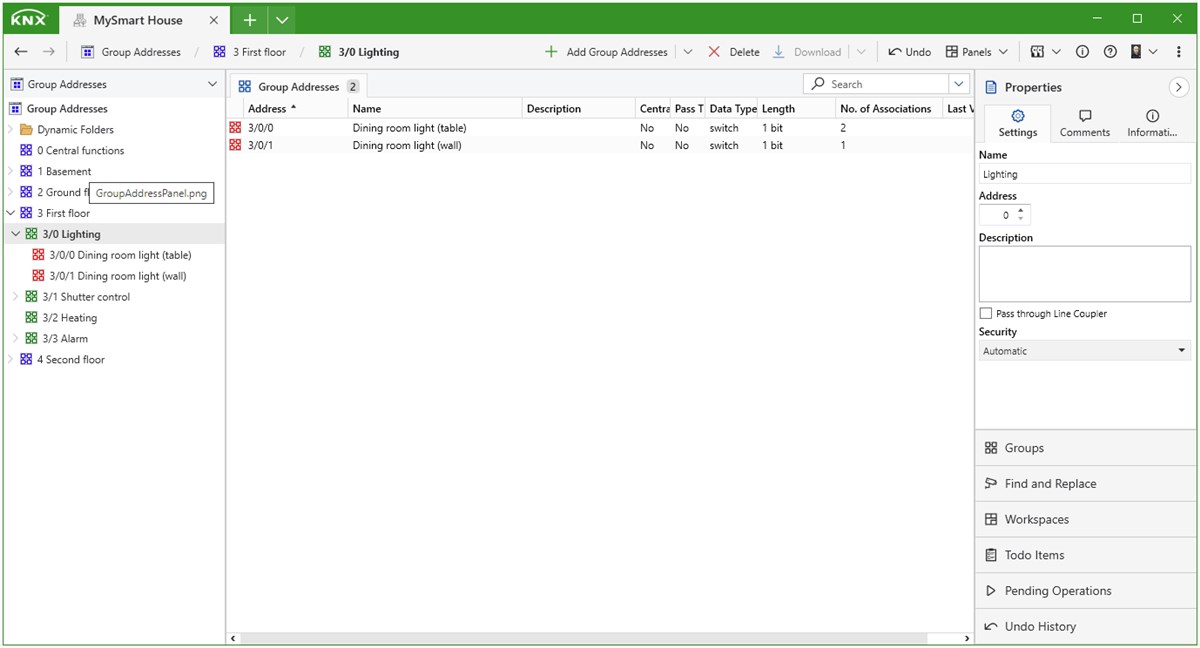Collapse the 3 First floor node

pyautogui.click(x=11, y=213)
